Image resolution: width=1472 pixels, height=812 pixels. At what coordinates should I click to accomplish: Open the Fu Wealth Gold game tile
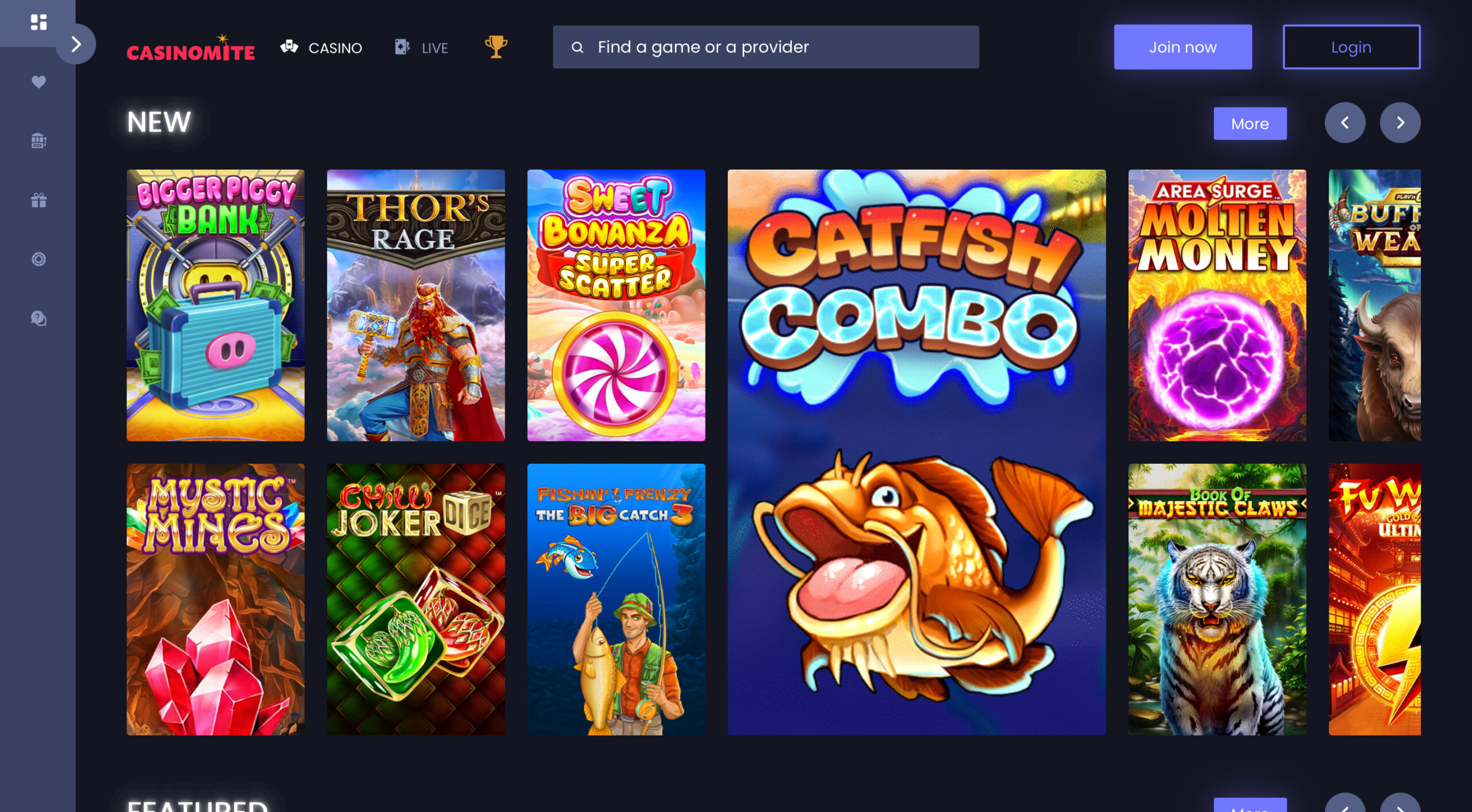[x=1375, y=599]
